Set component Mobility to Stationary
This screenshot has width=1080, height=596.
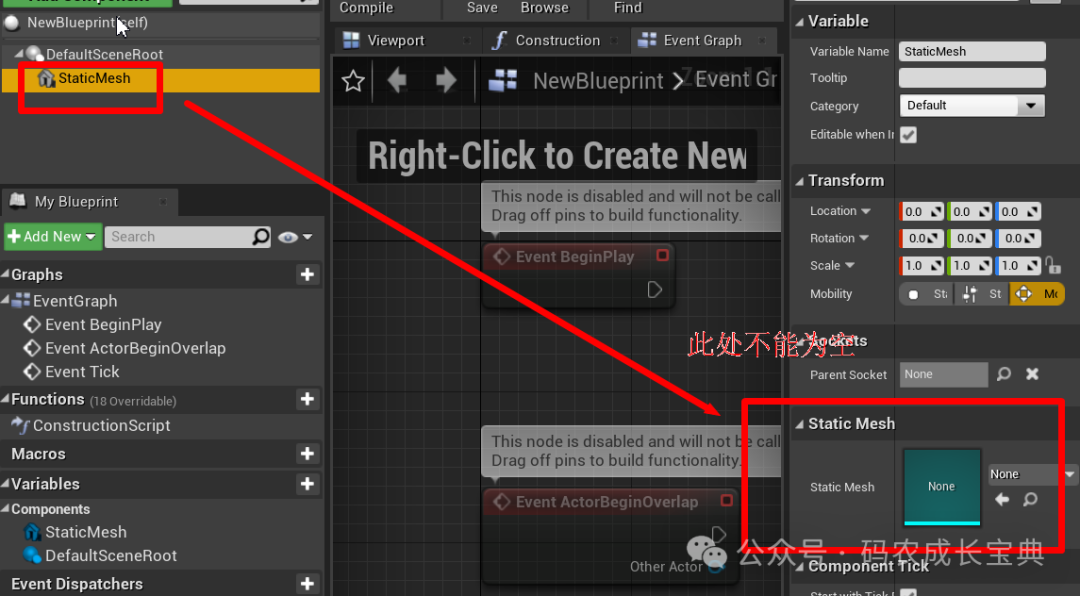[981, 293]
